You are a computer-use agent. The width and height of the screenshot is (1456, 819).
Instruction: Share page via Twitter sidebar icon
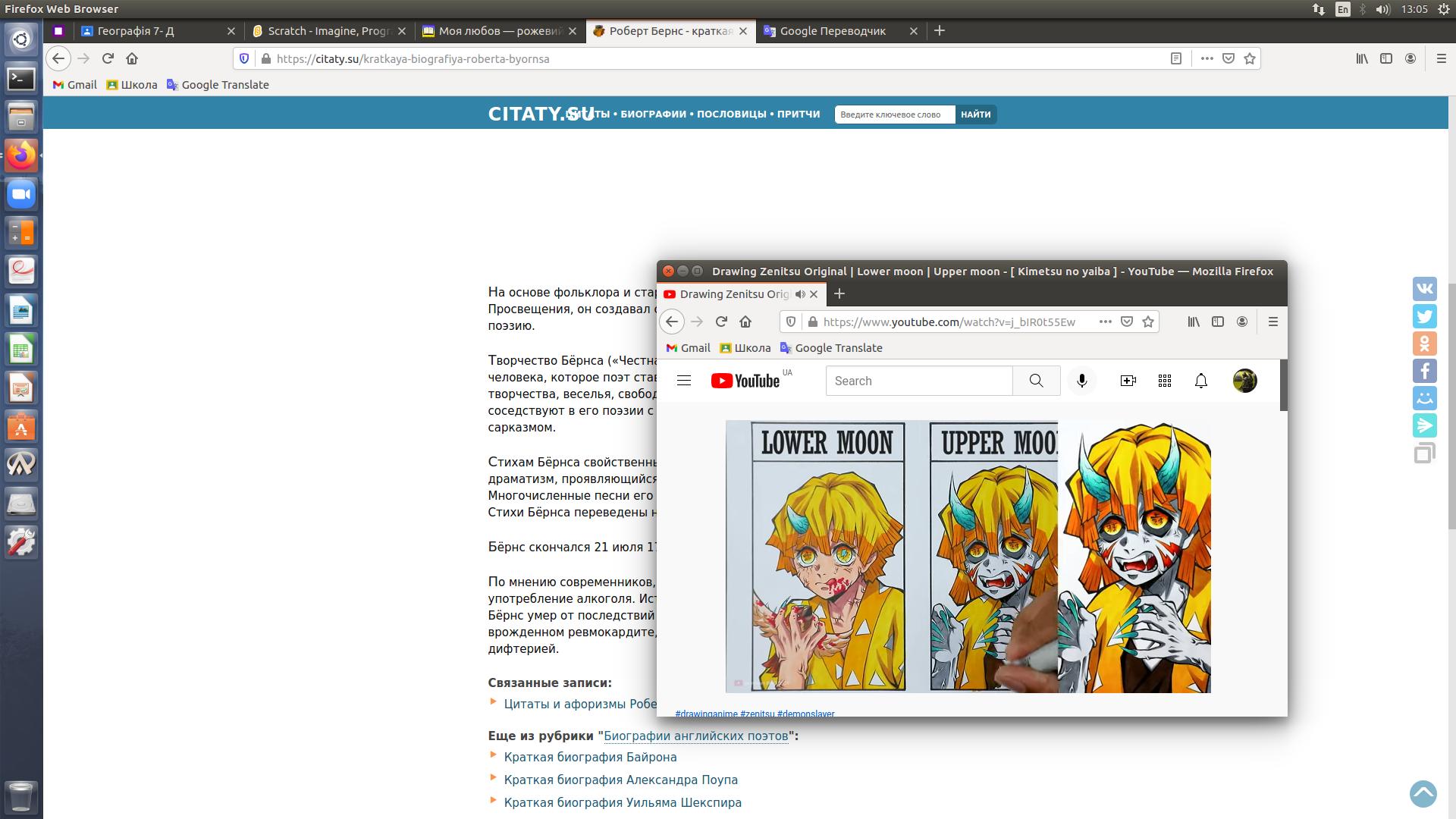coord(1424,316)
